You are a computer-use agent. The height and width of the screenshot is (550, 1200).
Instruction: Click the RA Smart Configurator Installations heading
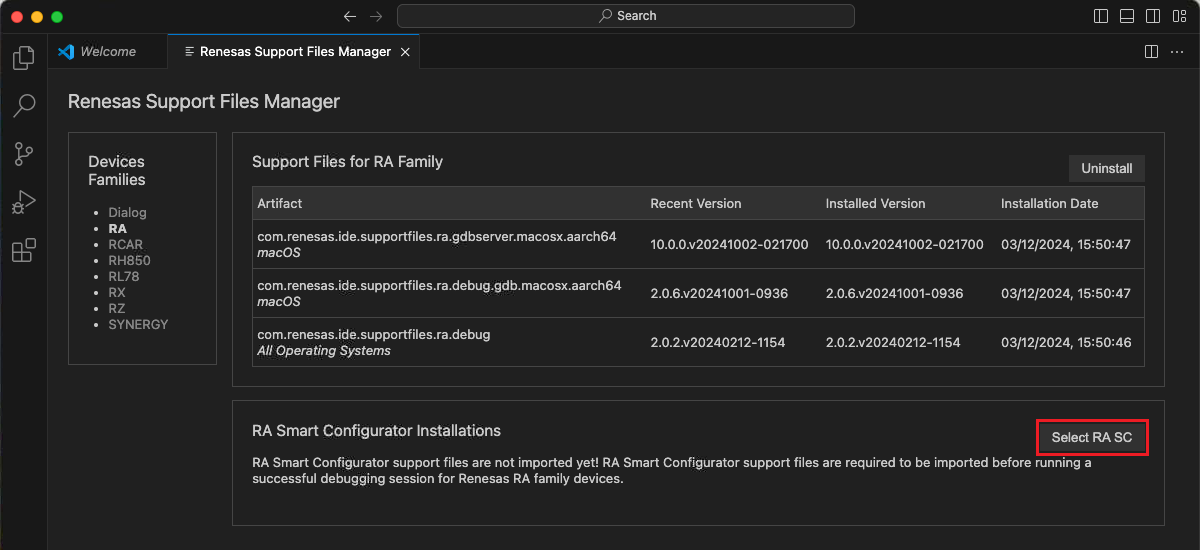[376, 430]
